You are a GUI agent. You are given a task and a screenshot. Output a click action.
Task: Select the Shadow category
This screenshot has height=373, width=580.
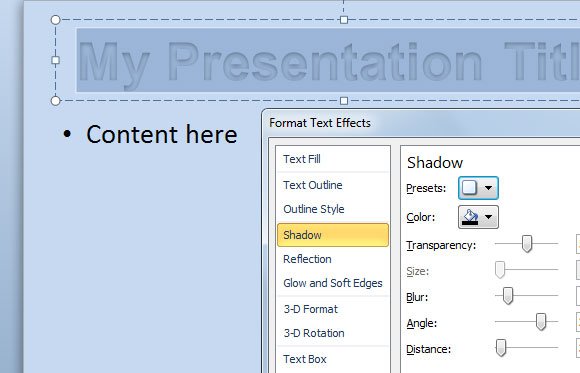(333, 235)
